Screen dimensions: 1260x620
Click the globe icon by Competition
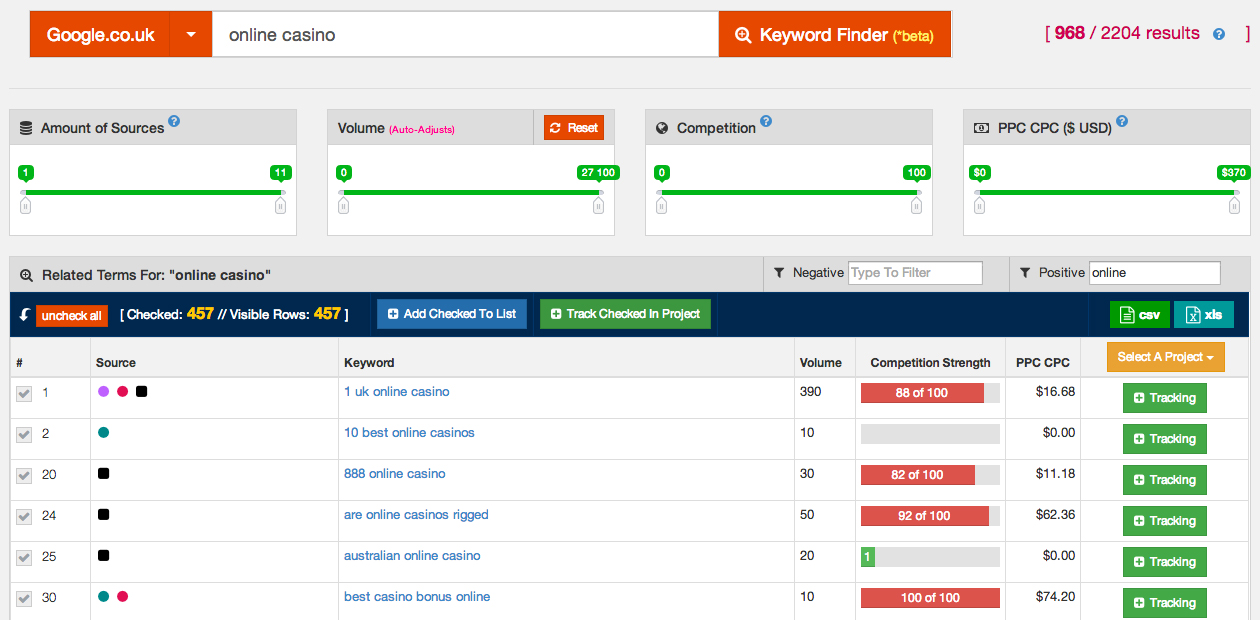pyautogui.click(x=662, y=128)
